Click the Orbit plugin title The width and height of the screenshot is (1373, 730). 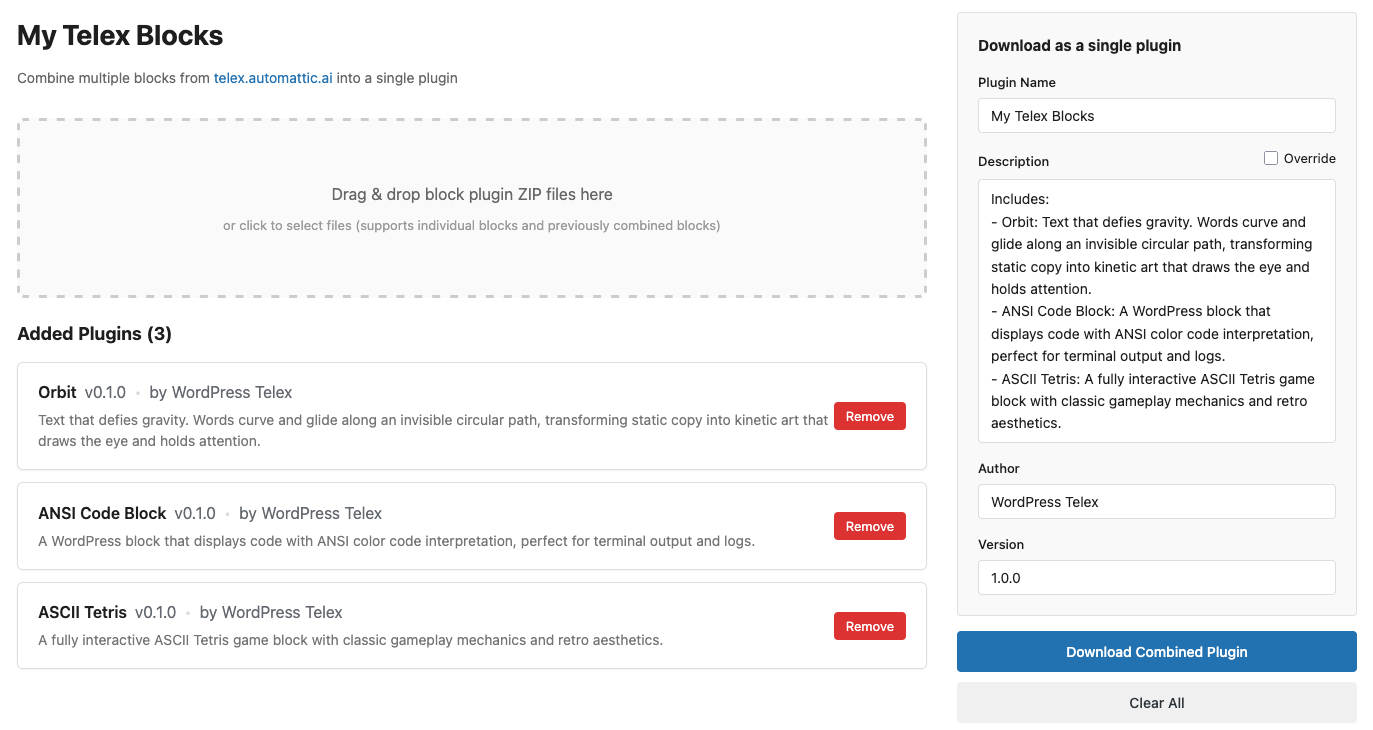[x=57, y=392]
